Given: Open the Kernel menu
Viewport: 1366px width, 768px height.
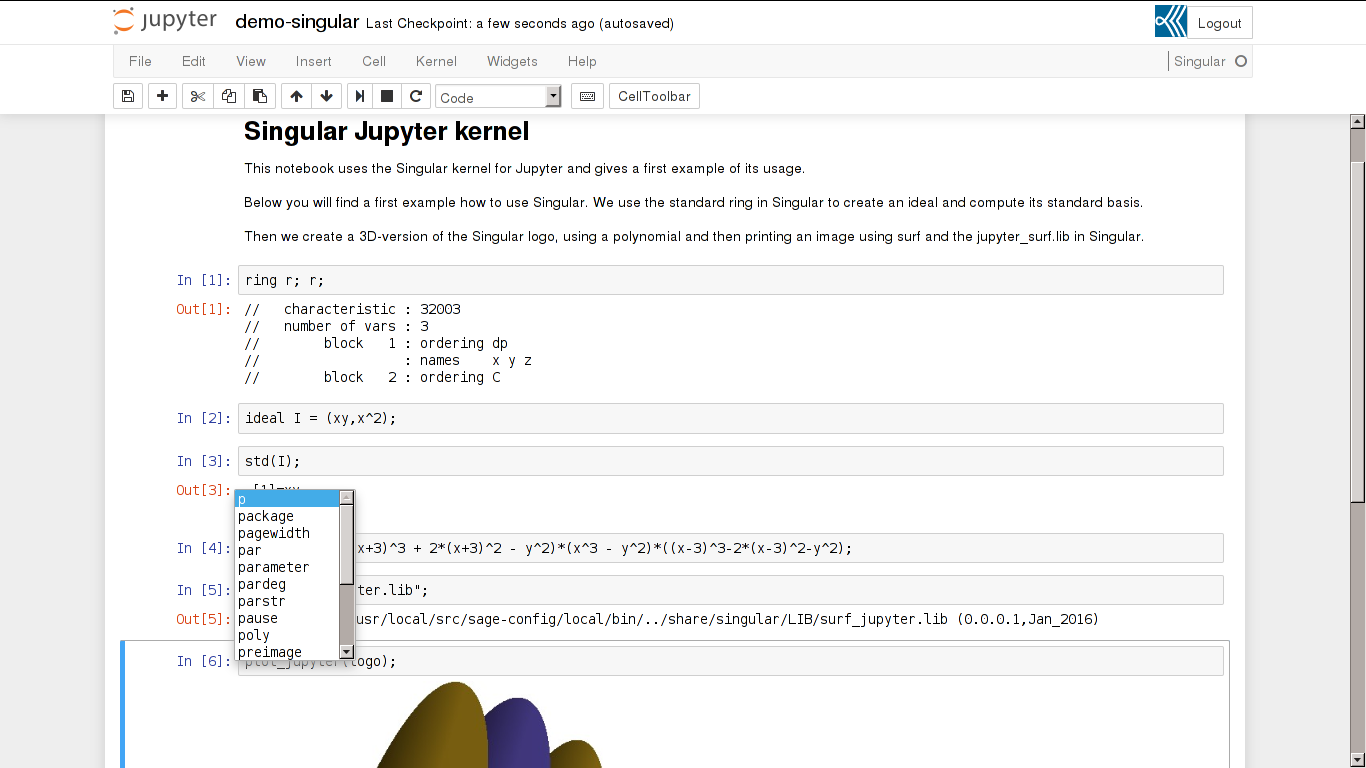Looking at the screenshot, I should click(436, 61).
